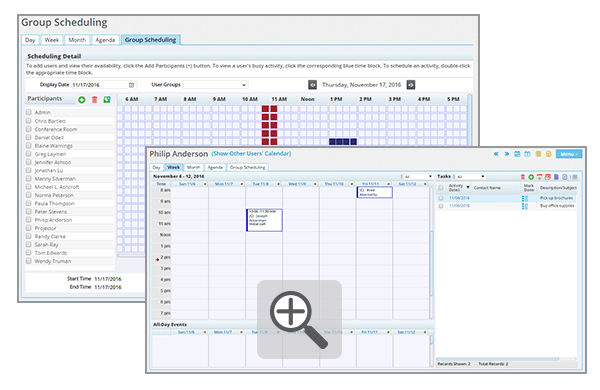The width and height of the screenshot is (600, 390).
Task: Click the double-right arrow in Philip Anderson window
Action: point(507,154)
